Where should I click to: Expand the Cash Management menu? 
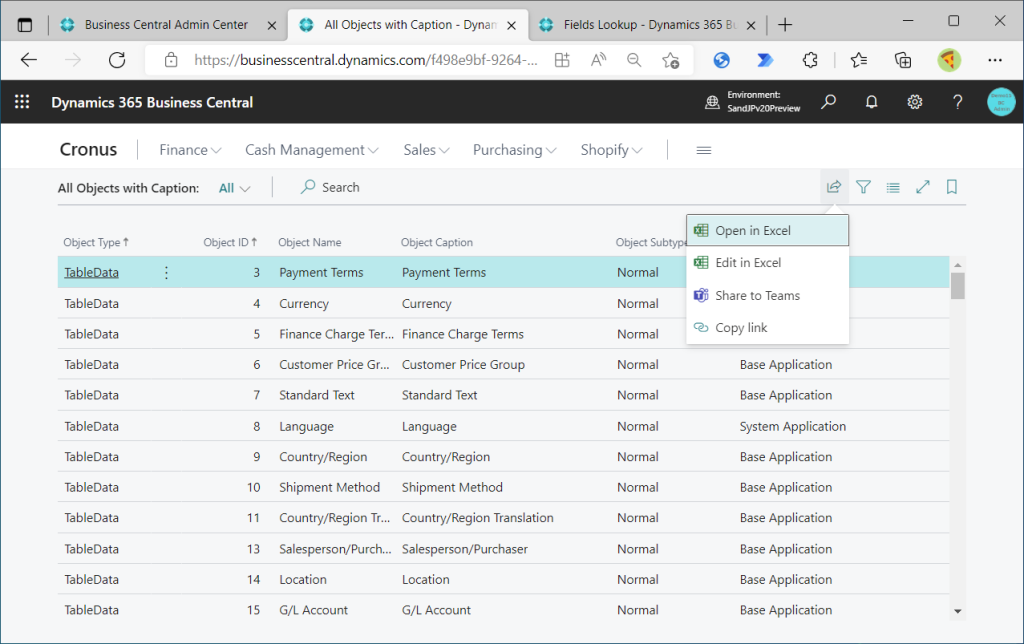point(312,150)
